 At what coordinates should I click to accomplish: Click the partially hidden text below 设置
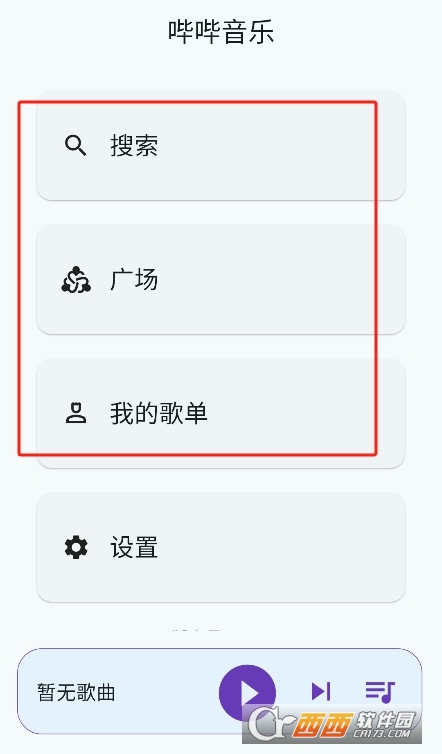(x=196, y=629)
